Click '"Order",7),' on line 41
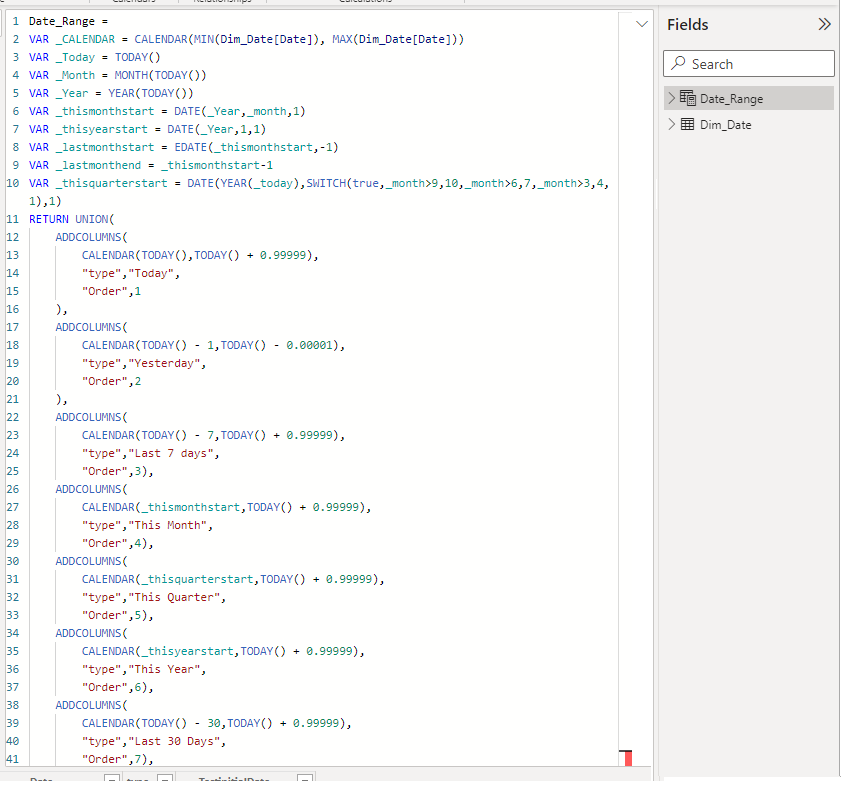The height and width of the screenshot is (787, 865). (x=118, y=759)
